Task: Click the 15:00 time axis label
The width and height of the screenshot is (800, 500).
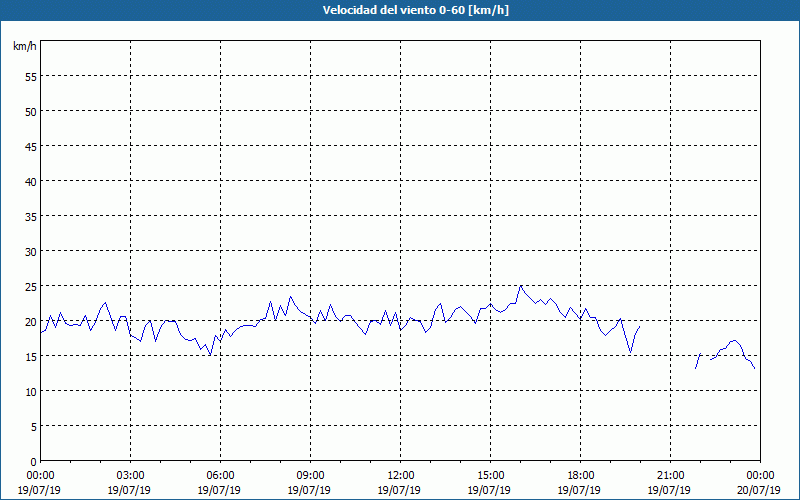Action: [490, 476]
